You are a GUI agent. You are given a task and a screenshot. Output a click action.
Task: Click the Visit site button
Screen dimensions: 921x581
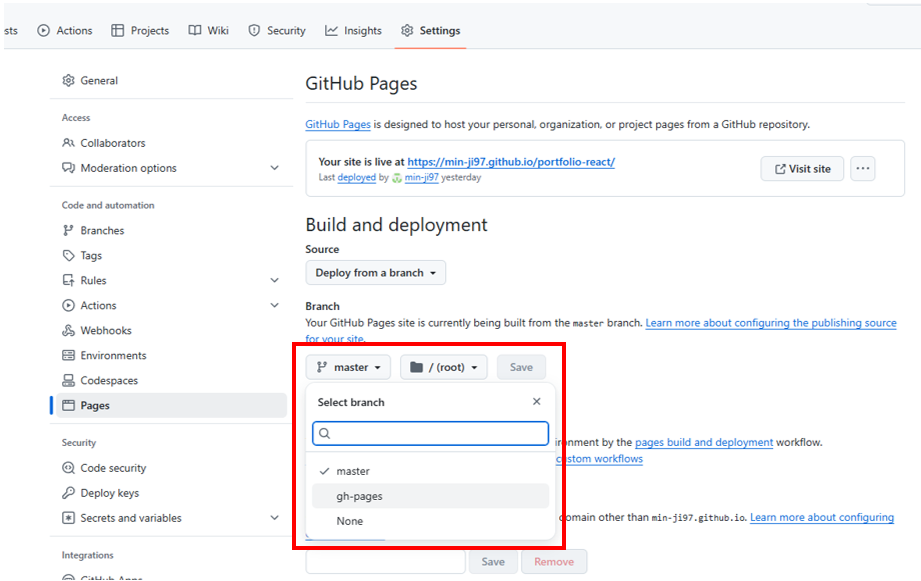tap(802, 169)
